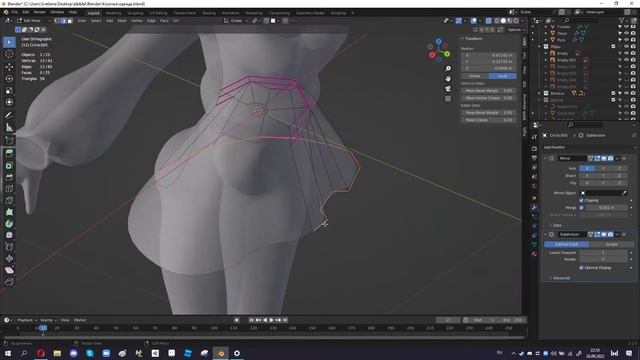Screen dimensions: 640x360
Task: Select the Annotate pencil tool
Action: (x=9, y=115)
